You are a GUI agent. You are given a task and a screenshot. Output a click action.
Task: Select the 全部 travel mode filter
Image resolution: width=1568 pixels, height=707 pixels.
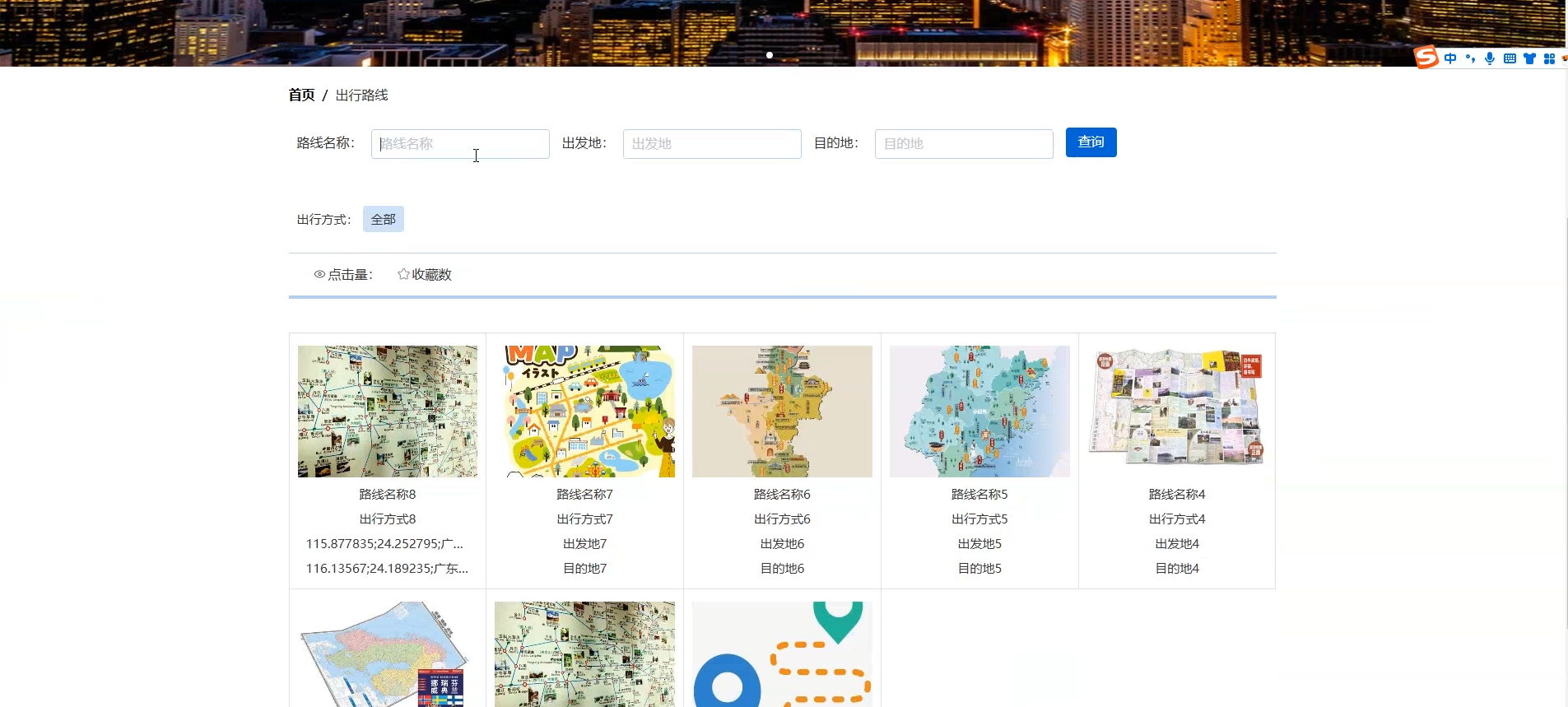coord(384,219)
